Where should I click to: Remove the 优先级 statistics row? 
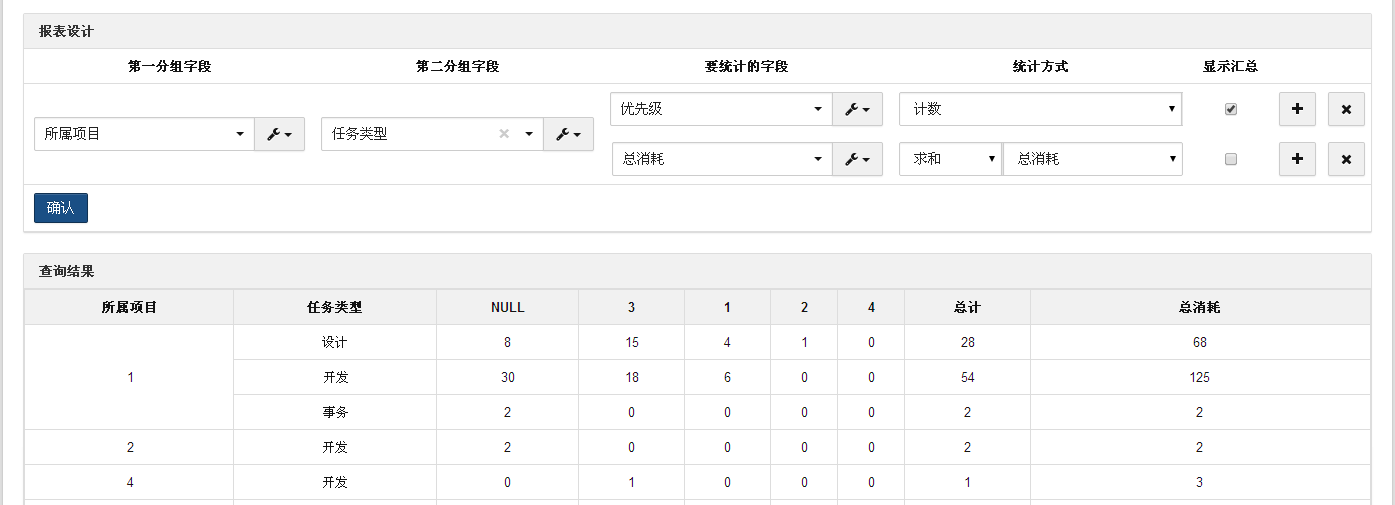[1346, 109]
